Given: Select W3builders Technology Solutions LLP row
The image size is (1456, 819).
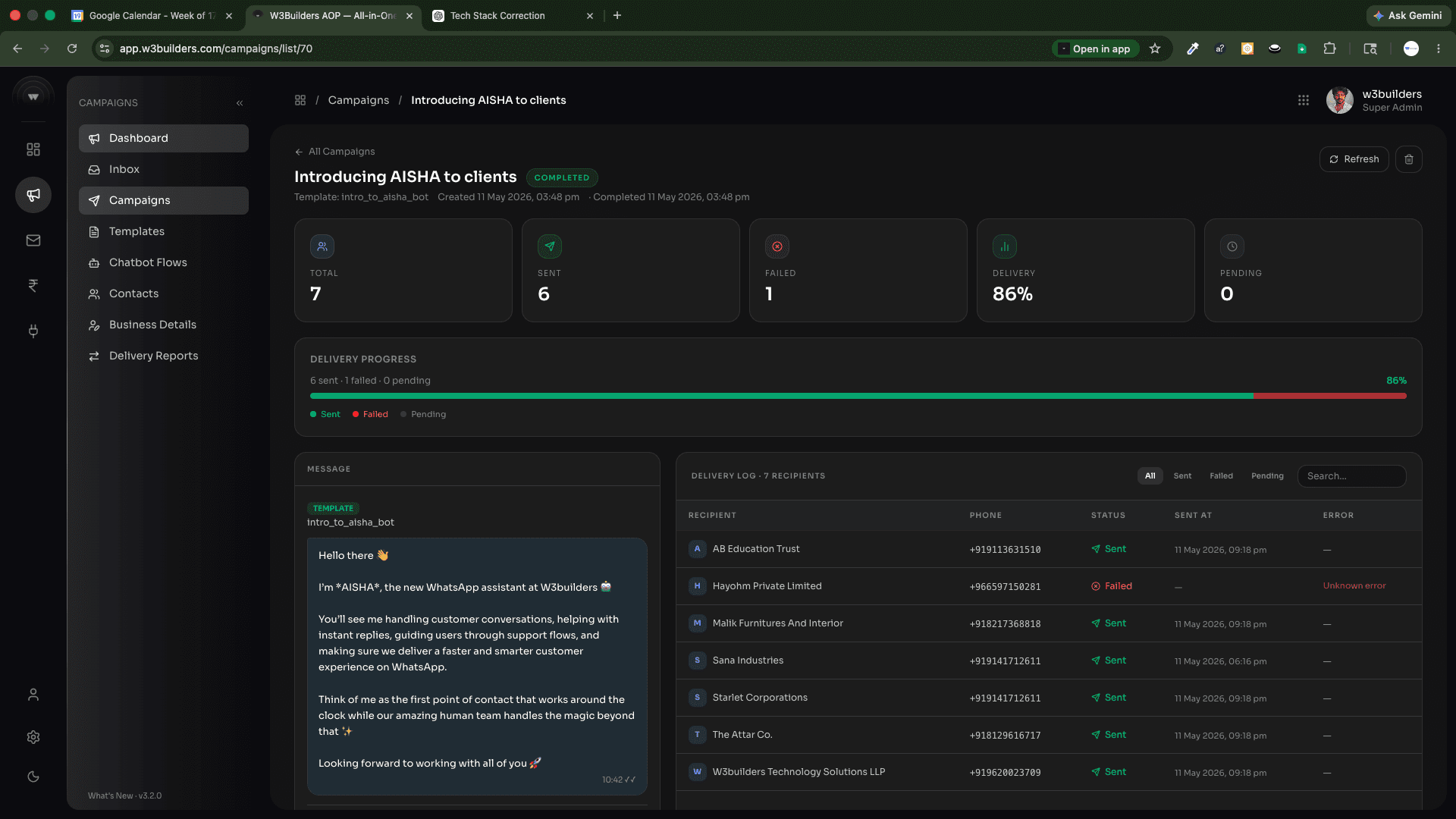Looking at the screenshot, I should (1049, 772).
